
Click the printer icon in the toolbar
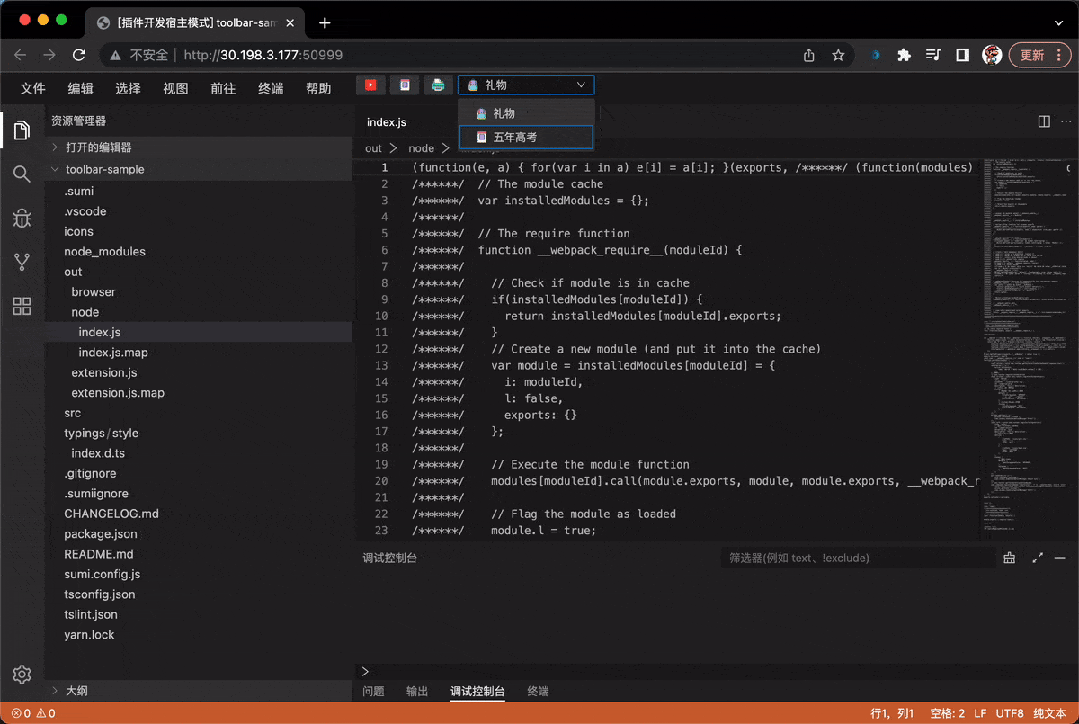coord(438,85)
